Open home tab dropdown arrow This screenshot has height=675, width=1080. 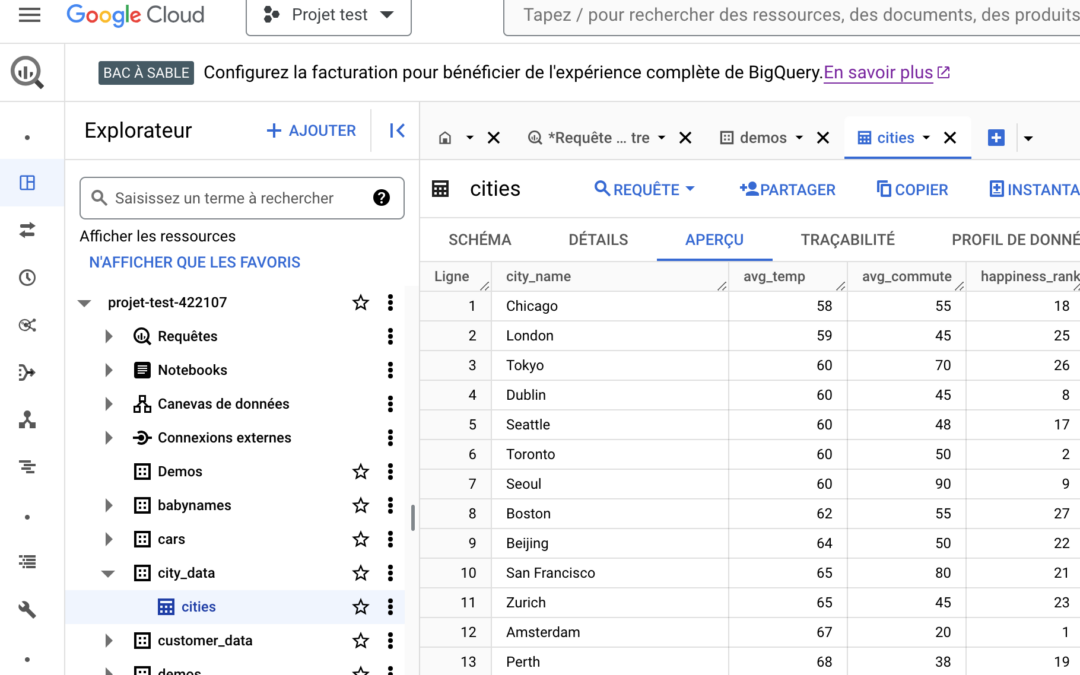(470, 138)
